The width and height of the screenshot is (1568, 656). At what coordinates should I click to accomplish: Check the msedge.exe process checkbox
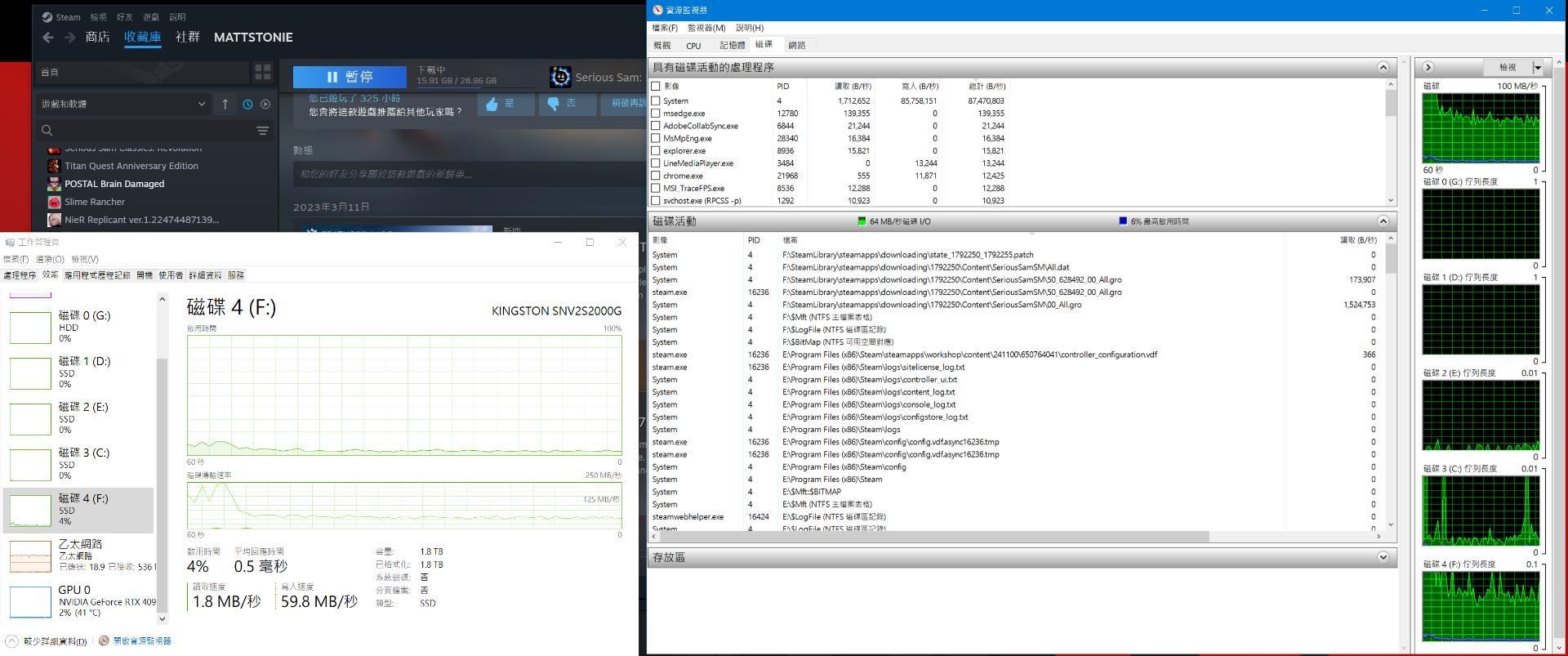(655, 114)
